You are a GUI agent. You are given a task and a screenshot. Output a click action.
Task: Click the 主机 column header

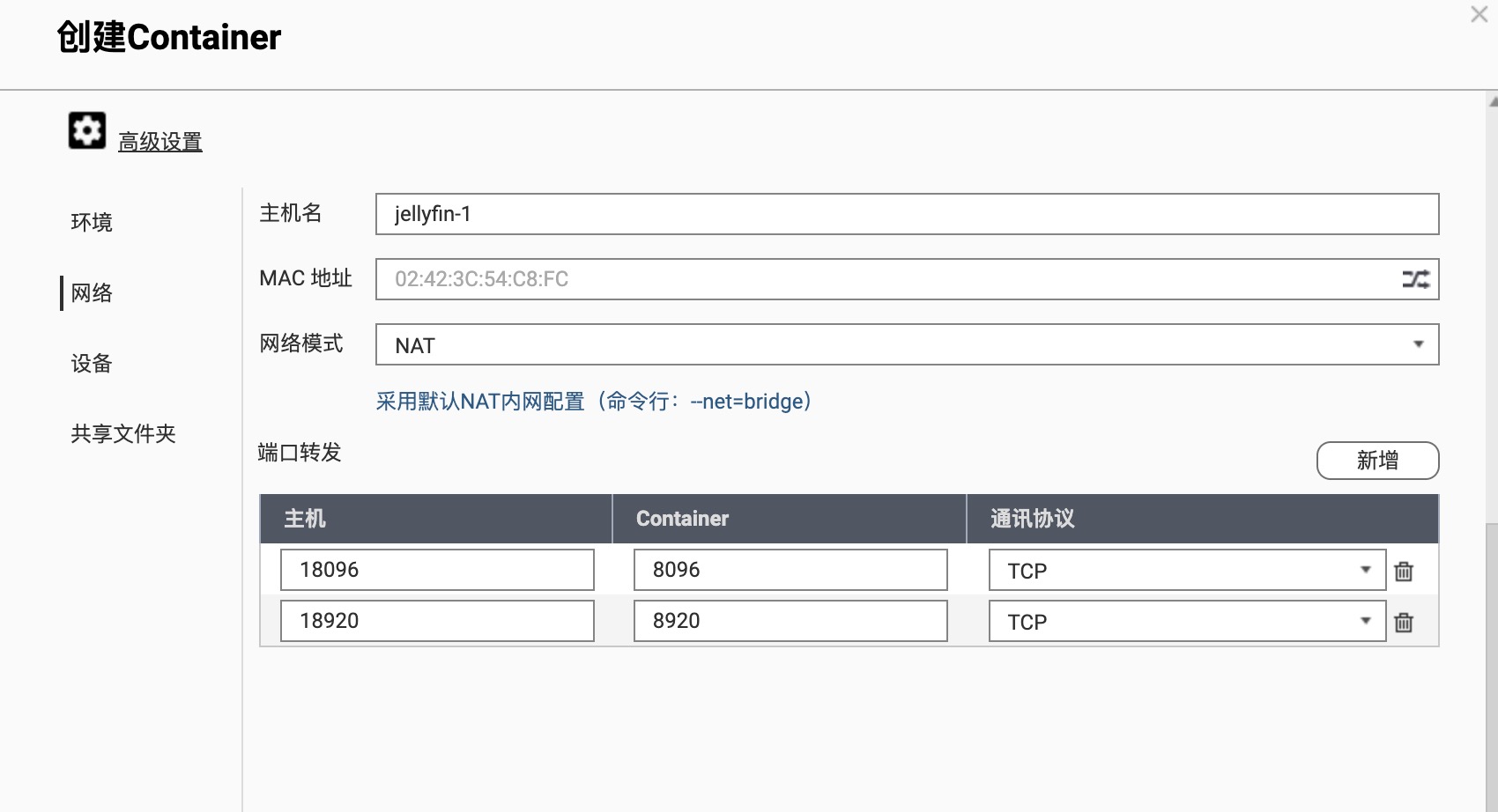point(436,519)
